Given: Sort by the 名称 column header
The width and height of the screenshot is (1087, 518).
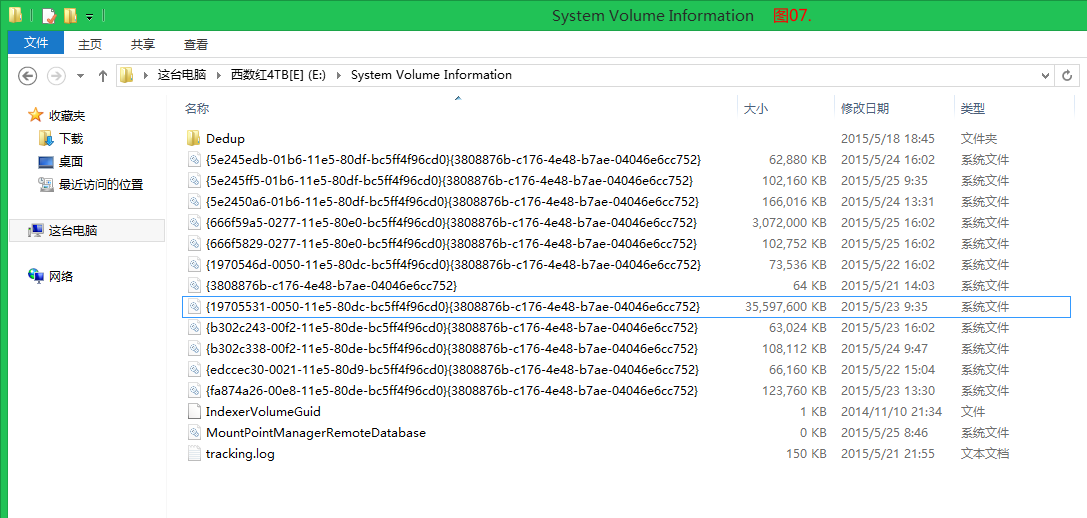Looking at the screenshot, I should tap(197, 108).
